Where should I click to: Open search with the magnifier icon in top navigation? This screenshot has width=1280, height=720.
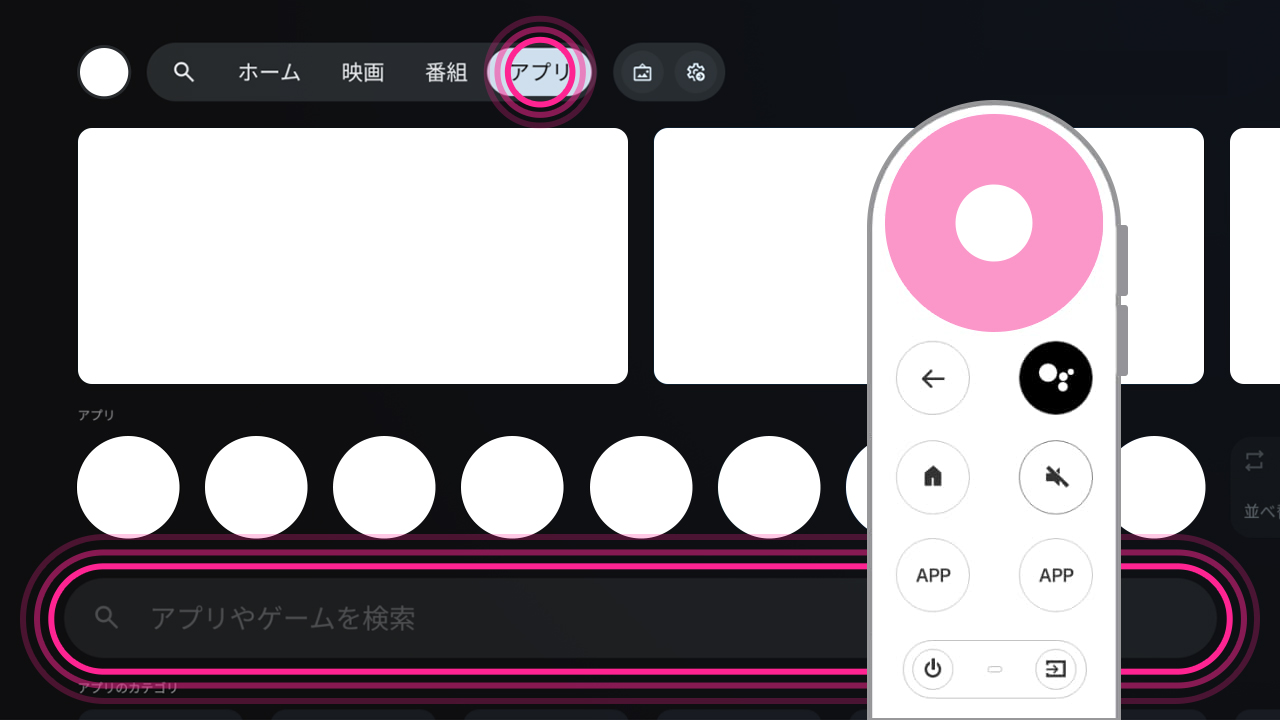coord(183,72)
